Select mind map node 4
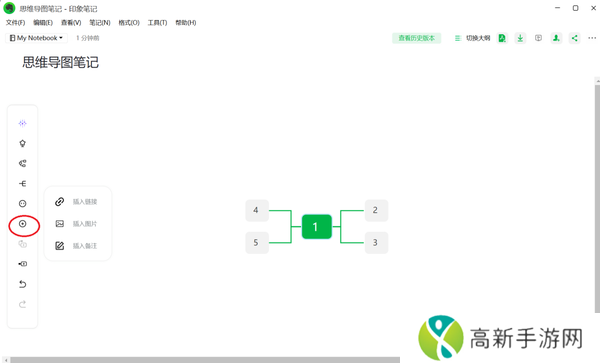600x363 pixels. (x=257, y=210)
